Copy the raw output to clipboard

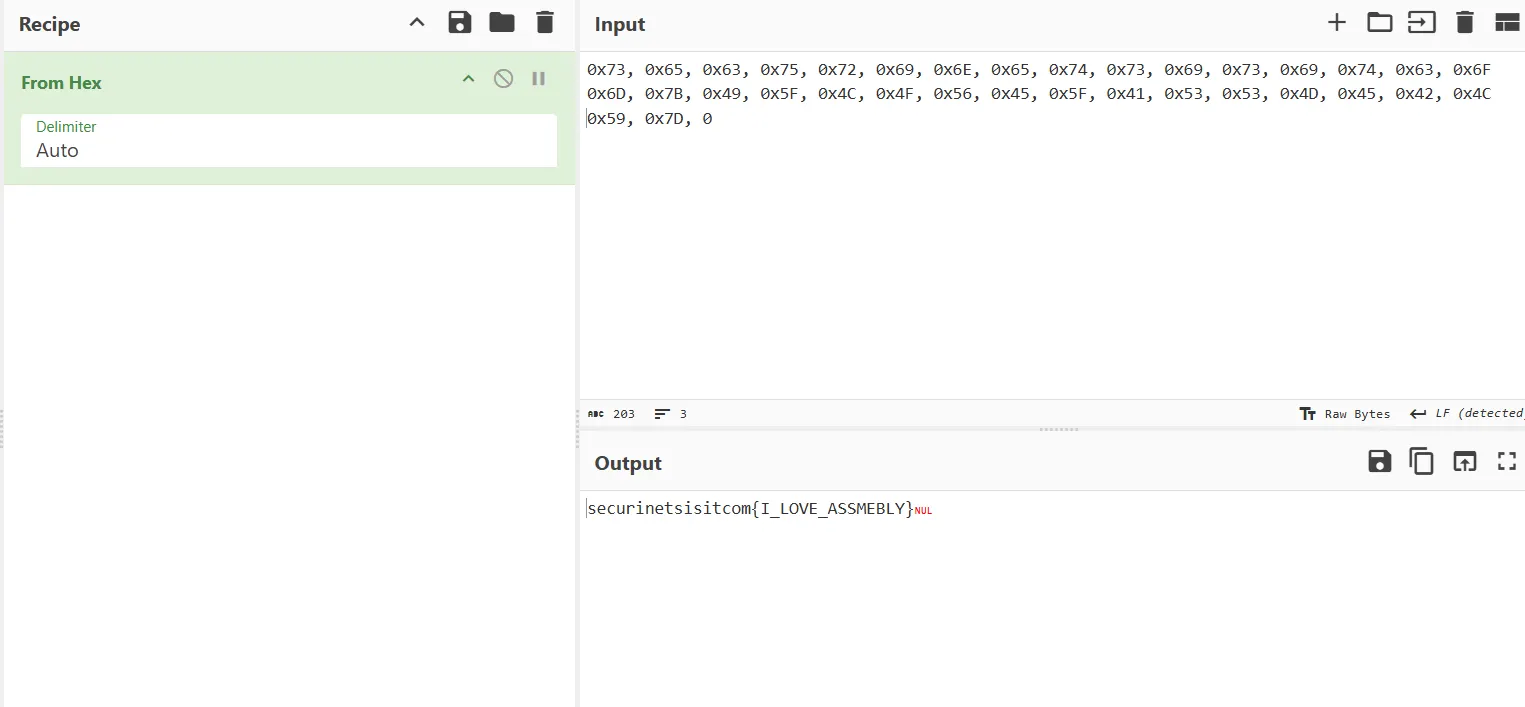pyautogui.click(x=1421, y=461)
